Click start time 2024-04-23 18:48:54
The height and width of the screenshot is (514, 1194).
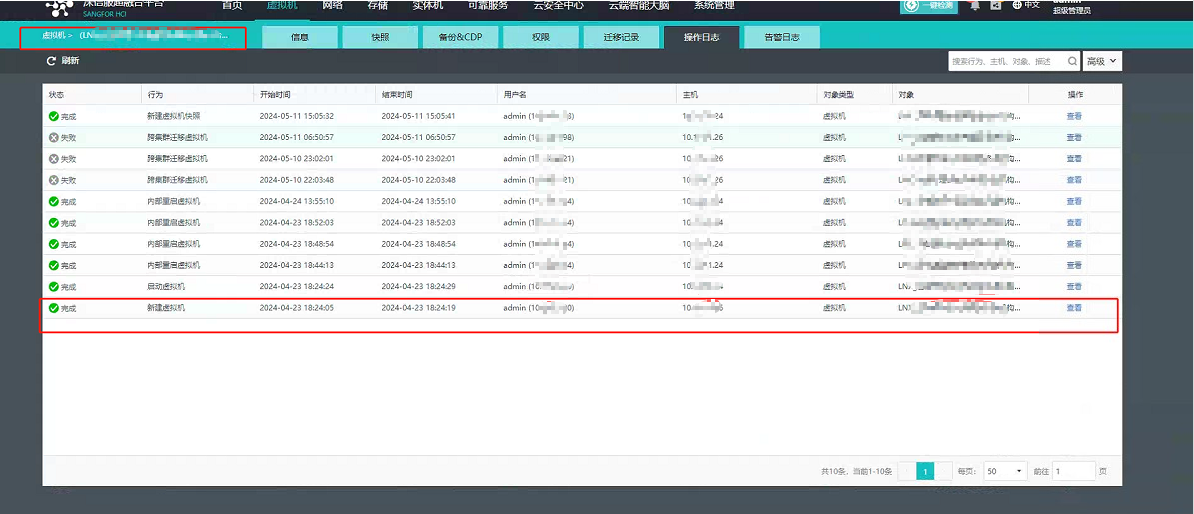(297, 244)
